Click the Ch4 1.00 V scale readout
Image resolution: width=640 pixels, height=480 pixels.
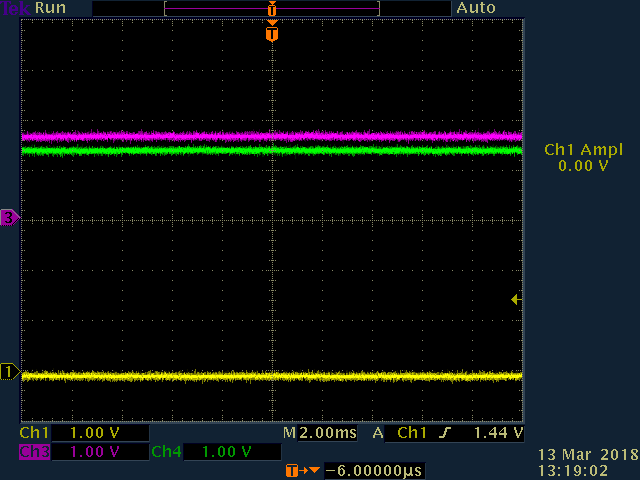pyautogui.click(x=232, y=452)
